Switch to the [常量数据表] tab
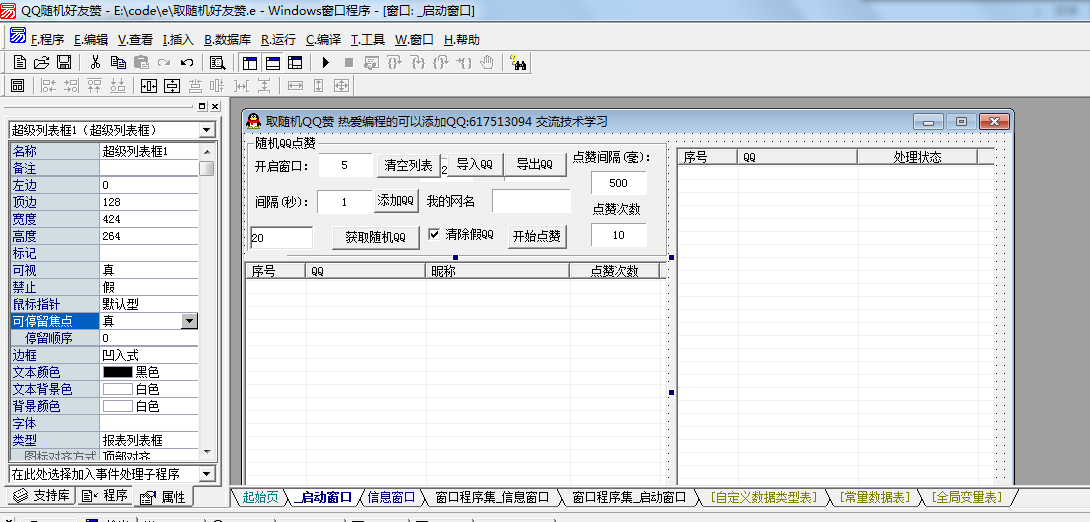Screen dimensions: 1090x522 (x=875, y=497)
